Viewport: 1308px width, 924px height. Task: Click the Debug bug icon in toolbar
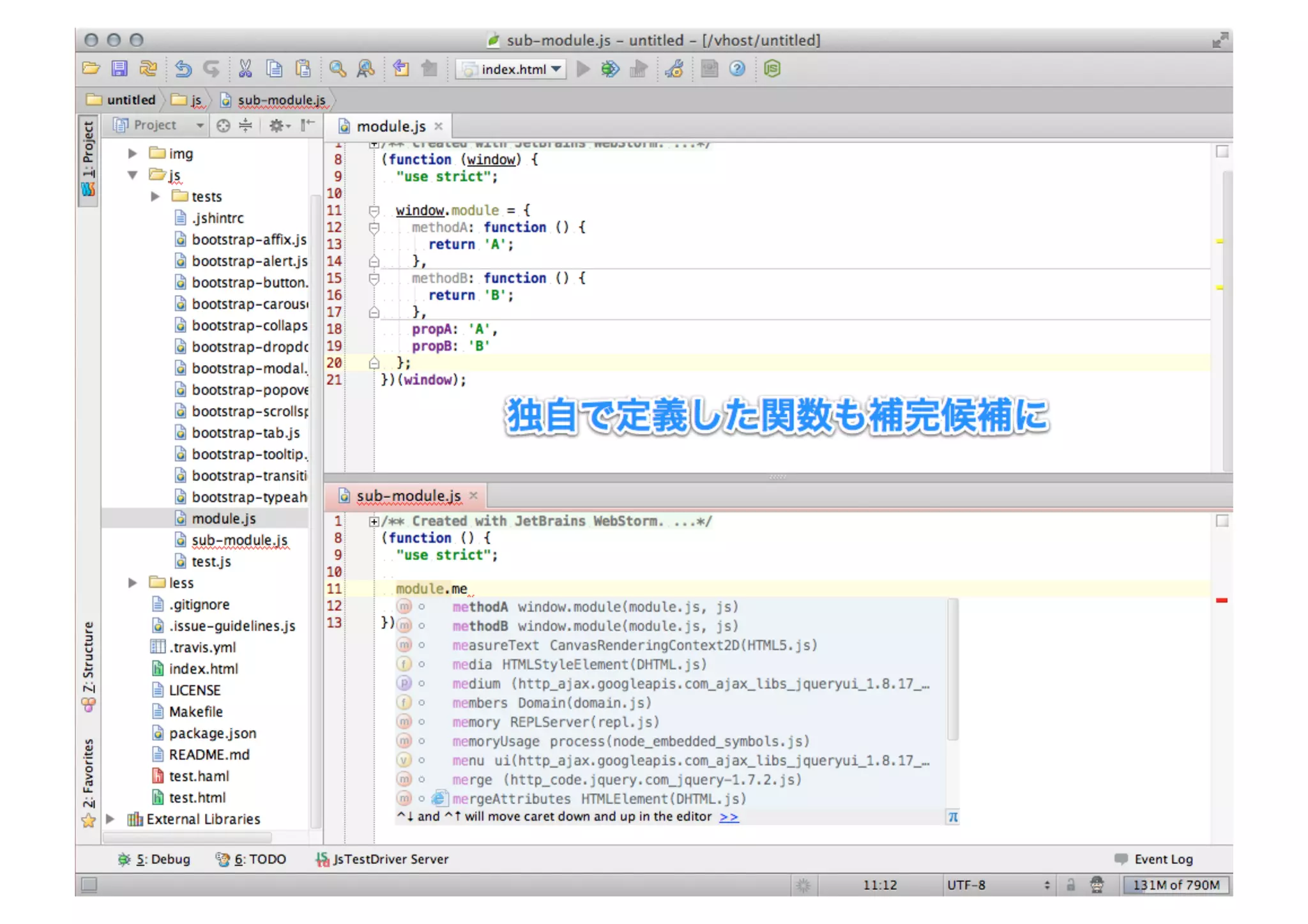610,68
